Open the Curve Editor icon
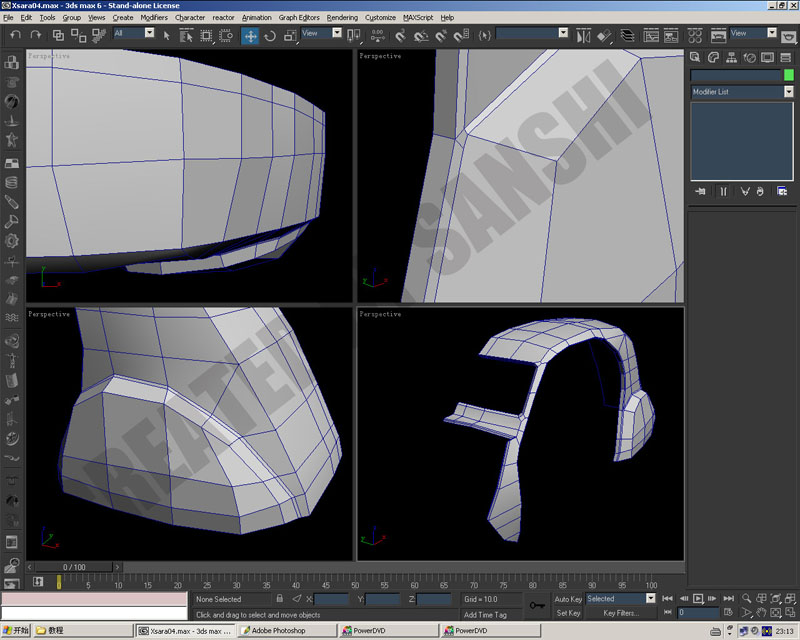 (651, 36)
